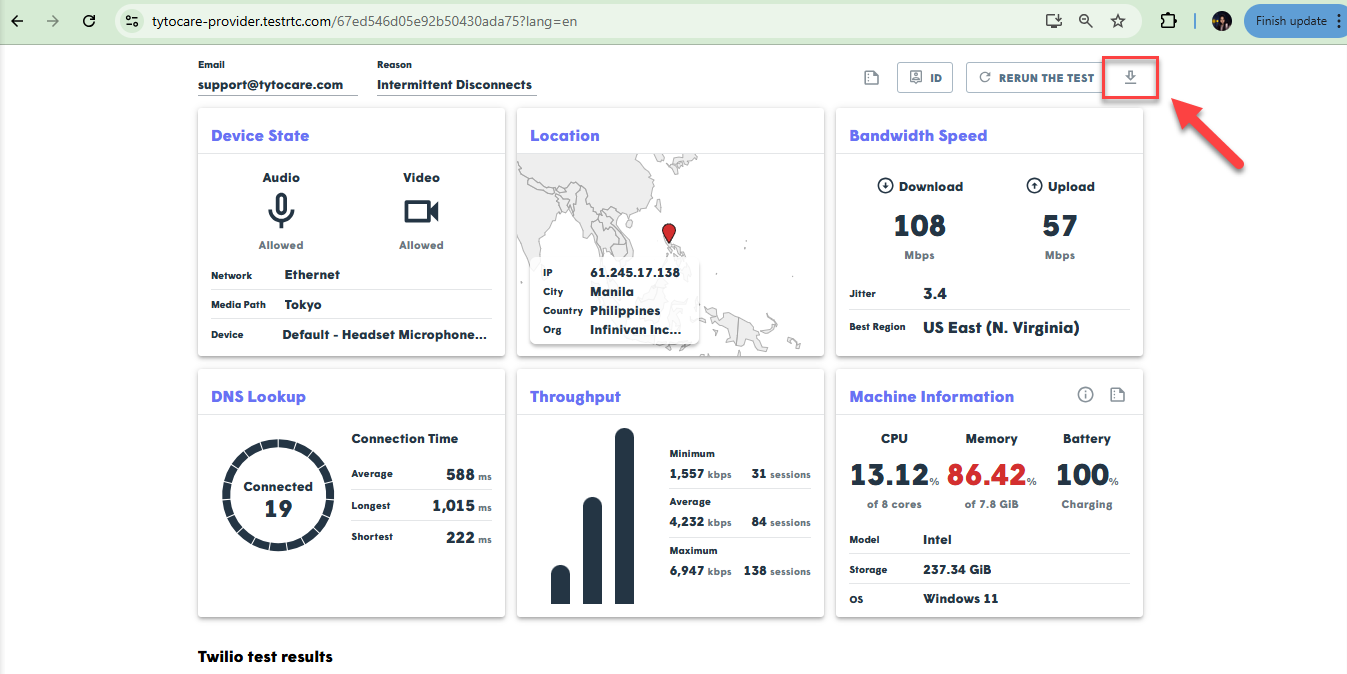Click the CPU value 13.12%

pyautogui.click(x=894, y=475)
